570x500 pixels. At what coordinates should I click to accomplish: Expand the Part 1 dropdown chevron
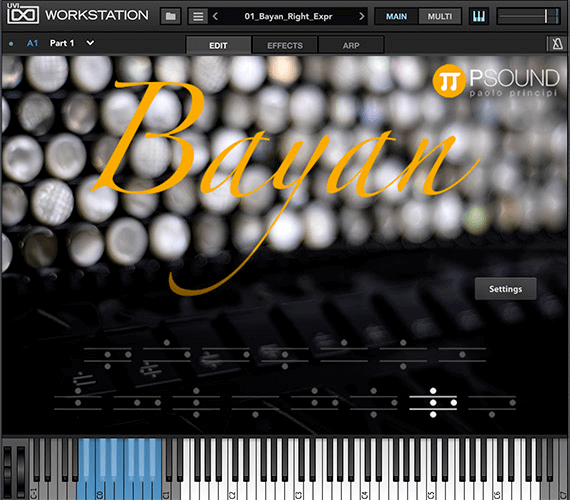pyautogui.click(x=90, y=43)
